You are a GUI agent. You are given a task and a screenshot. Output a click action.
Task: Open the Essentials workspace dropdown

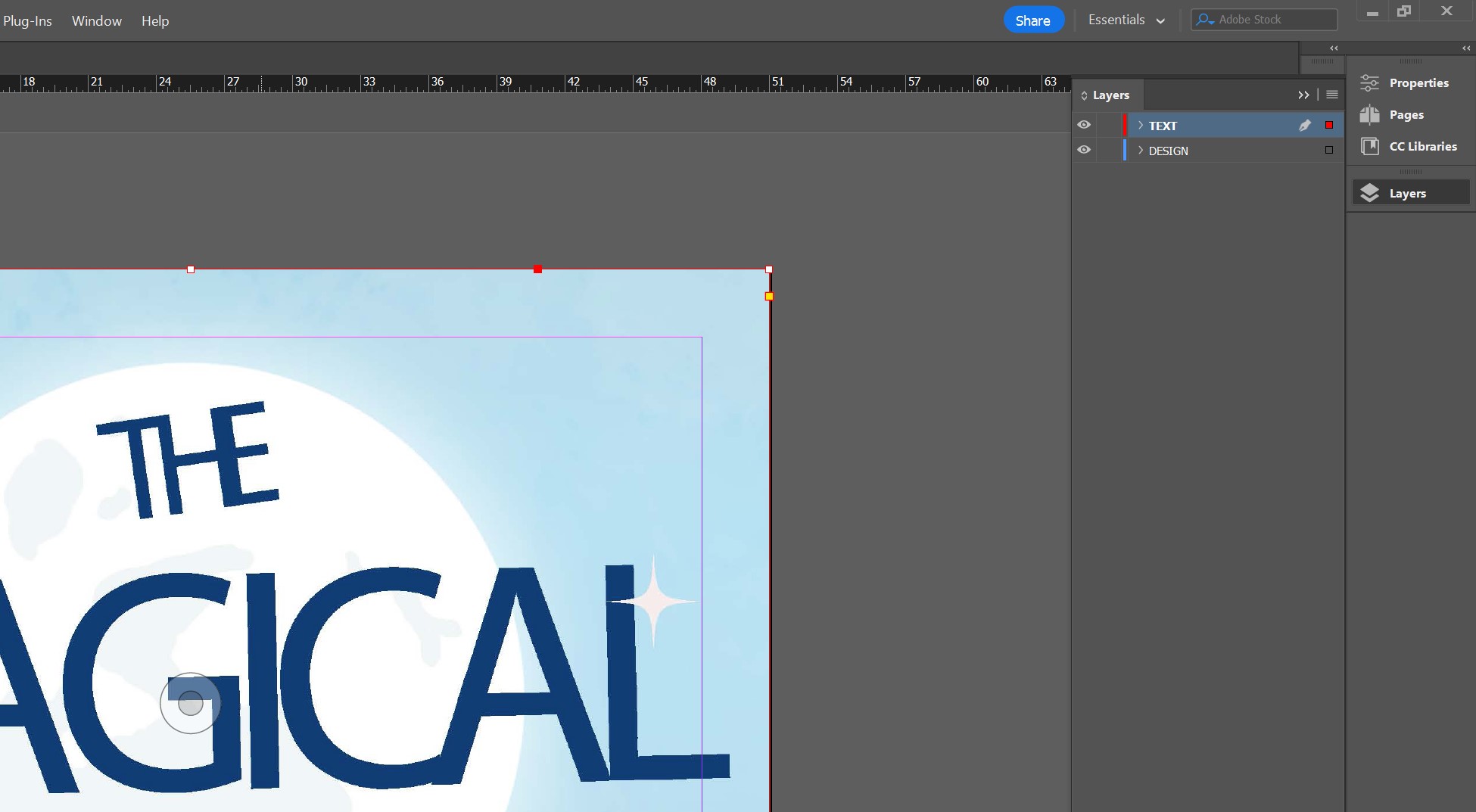1127,20
